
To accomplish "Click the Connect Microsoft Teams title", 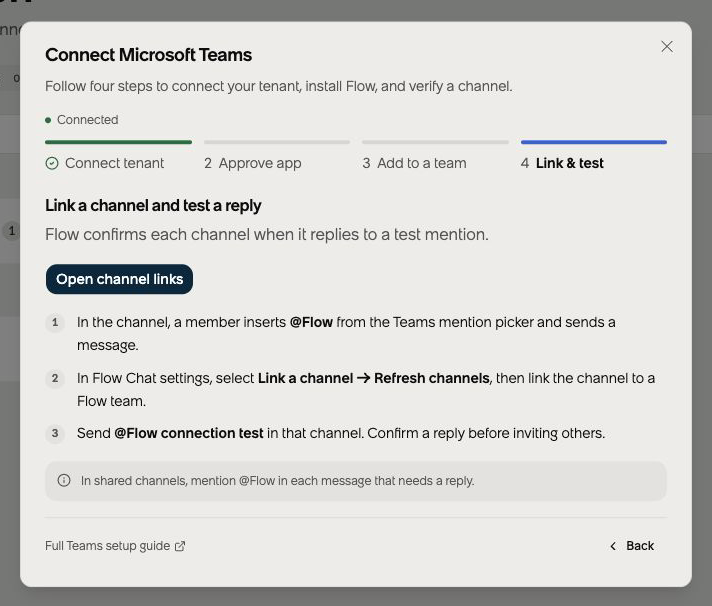I will pos(148,55).
